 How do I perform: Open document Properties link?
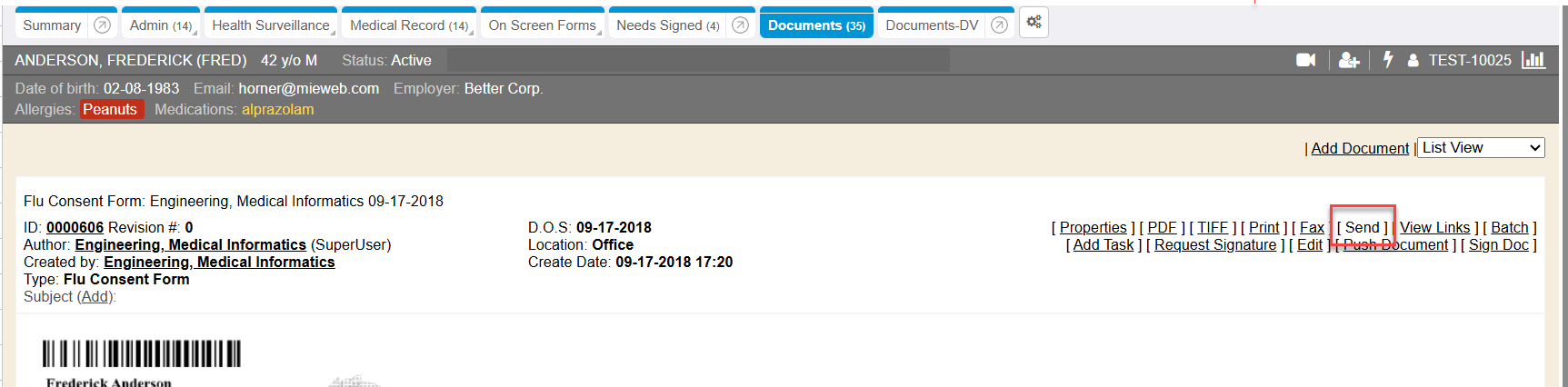pyautogui.click(x=1093, y=228)
